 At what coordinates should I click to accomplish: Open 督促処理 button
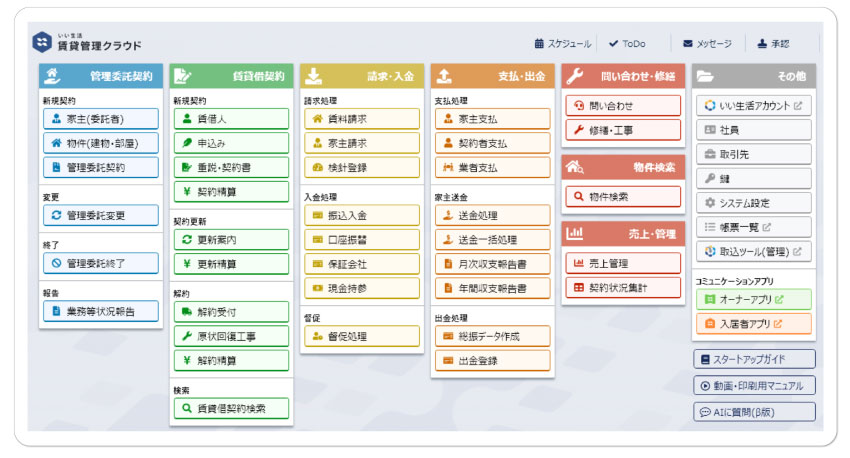(x=362, y=337)
